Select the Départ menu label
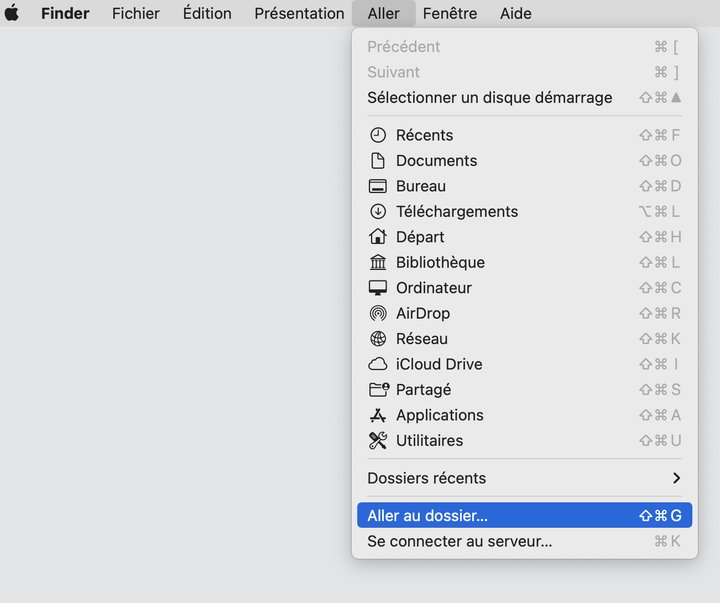The image size is (720, 603). [420, 237]
